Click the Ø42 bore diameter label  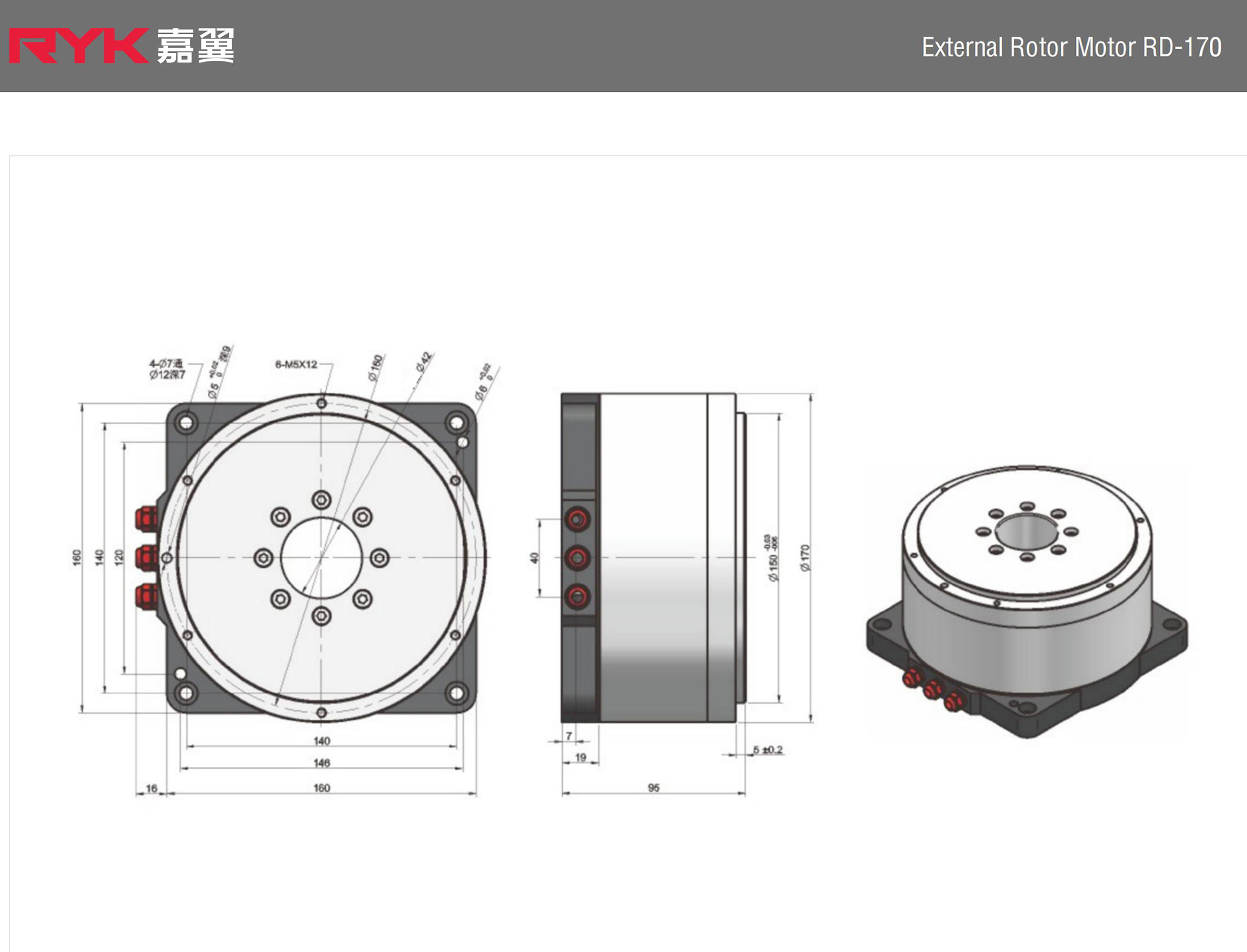pyautogui.click(x=424, y=361)
